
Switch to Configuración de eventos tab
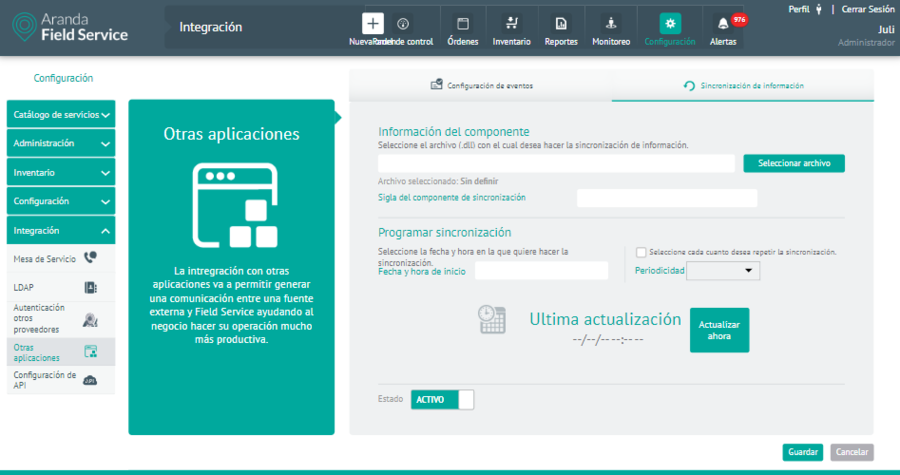(481, 86)
